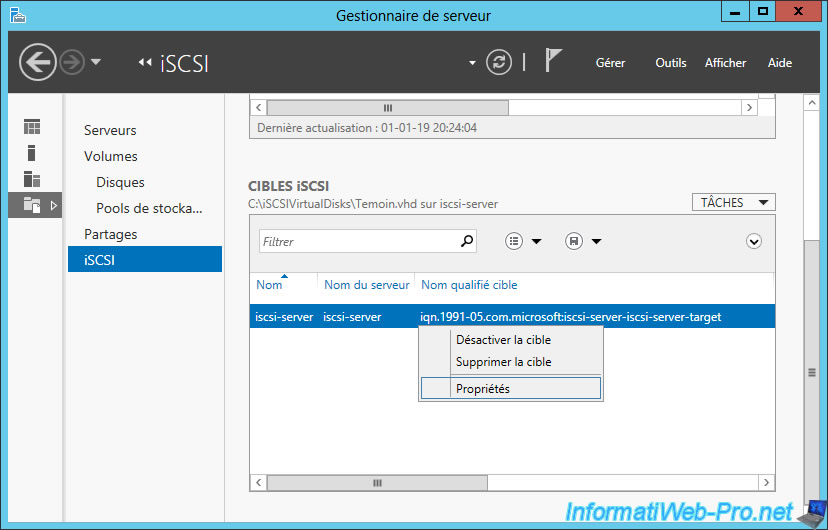Open the Gérer menu
The height and width of the screenshot is (530, 828).
pyautogui.click(x=610, y=63)
